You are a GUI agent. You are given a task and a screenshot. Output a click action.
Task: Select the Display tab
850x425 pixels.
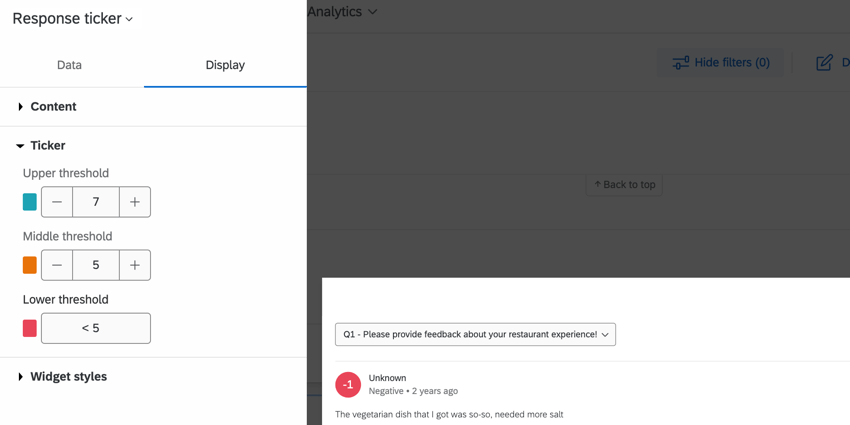point(225,65)
